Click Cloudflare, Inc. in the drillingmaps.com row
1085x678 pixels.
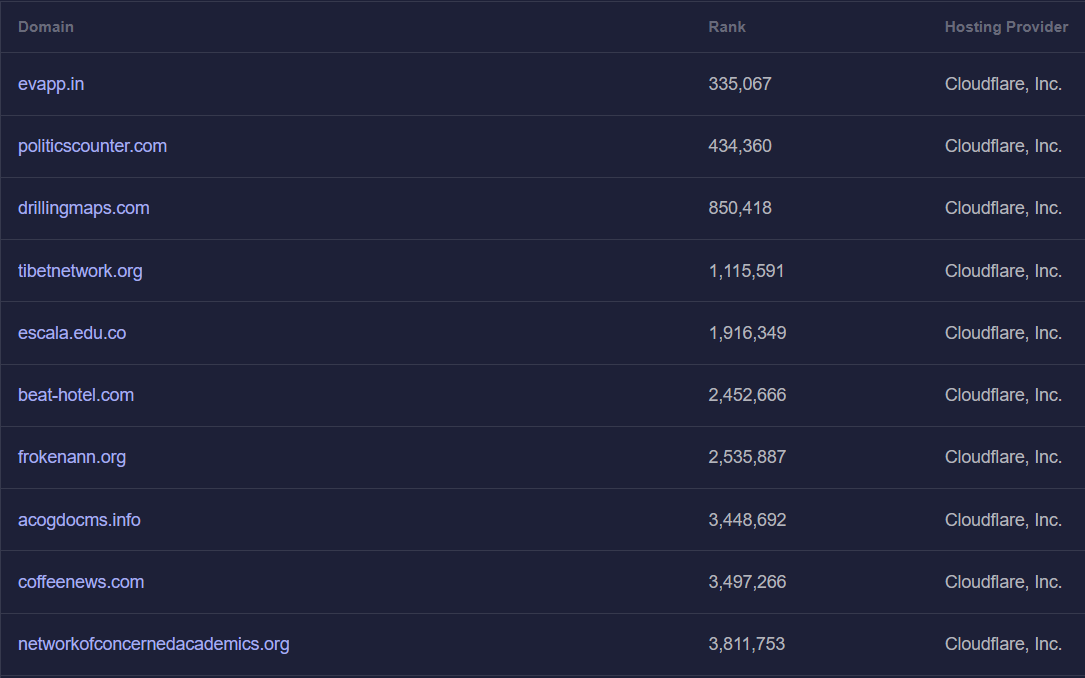click(1003, 208)
